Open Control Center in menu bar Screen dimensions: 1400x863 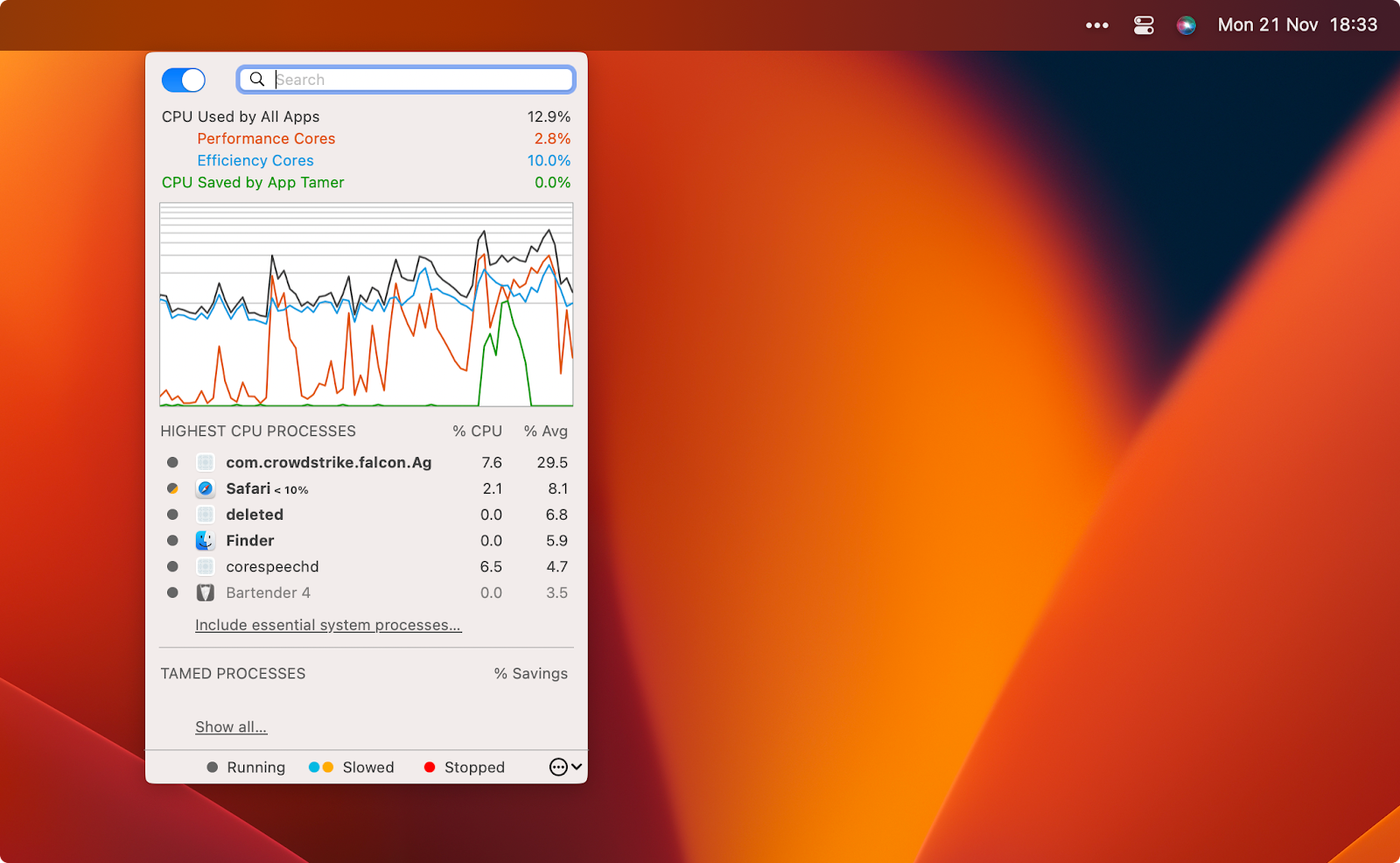tap(1144, 25)
